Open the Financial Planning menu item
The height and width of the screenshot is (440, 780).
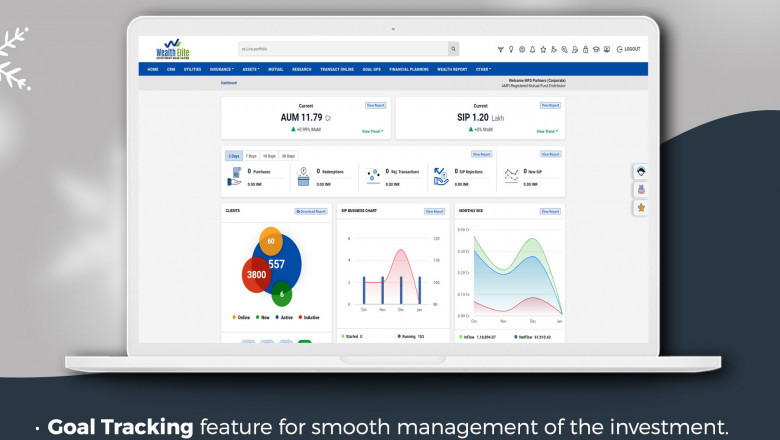point(408,69)
